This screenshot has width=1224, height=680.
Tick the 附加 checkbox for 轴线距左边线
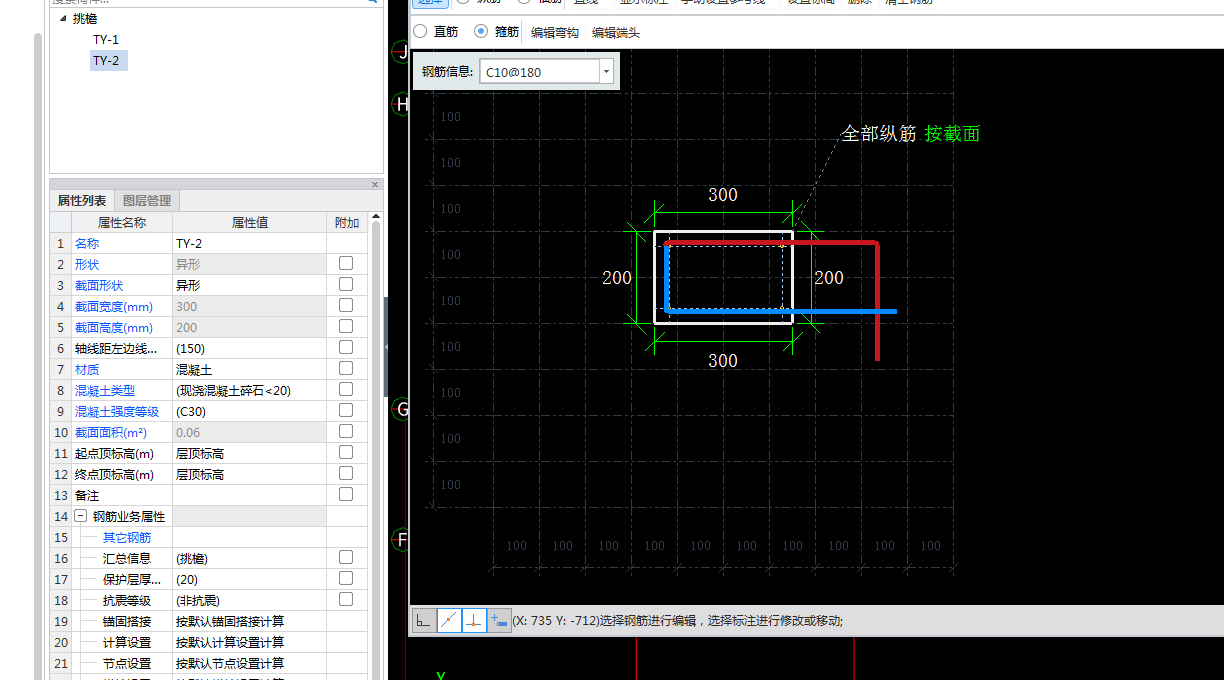click(x=346, y=347)
